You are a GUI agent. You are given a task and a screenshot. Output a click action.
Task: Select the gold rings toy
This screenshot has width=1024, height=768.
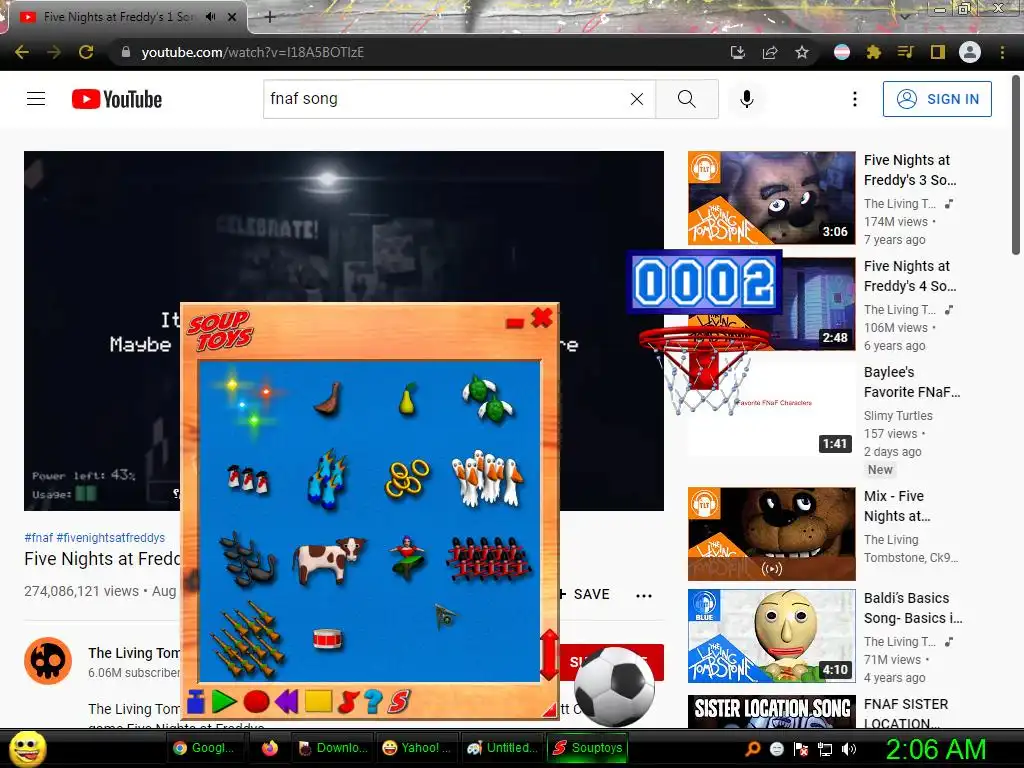pos(408,479)
